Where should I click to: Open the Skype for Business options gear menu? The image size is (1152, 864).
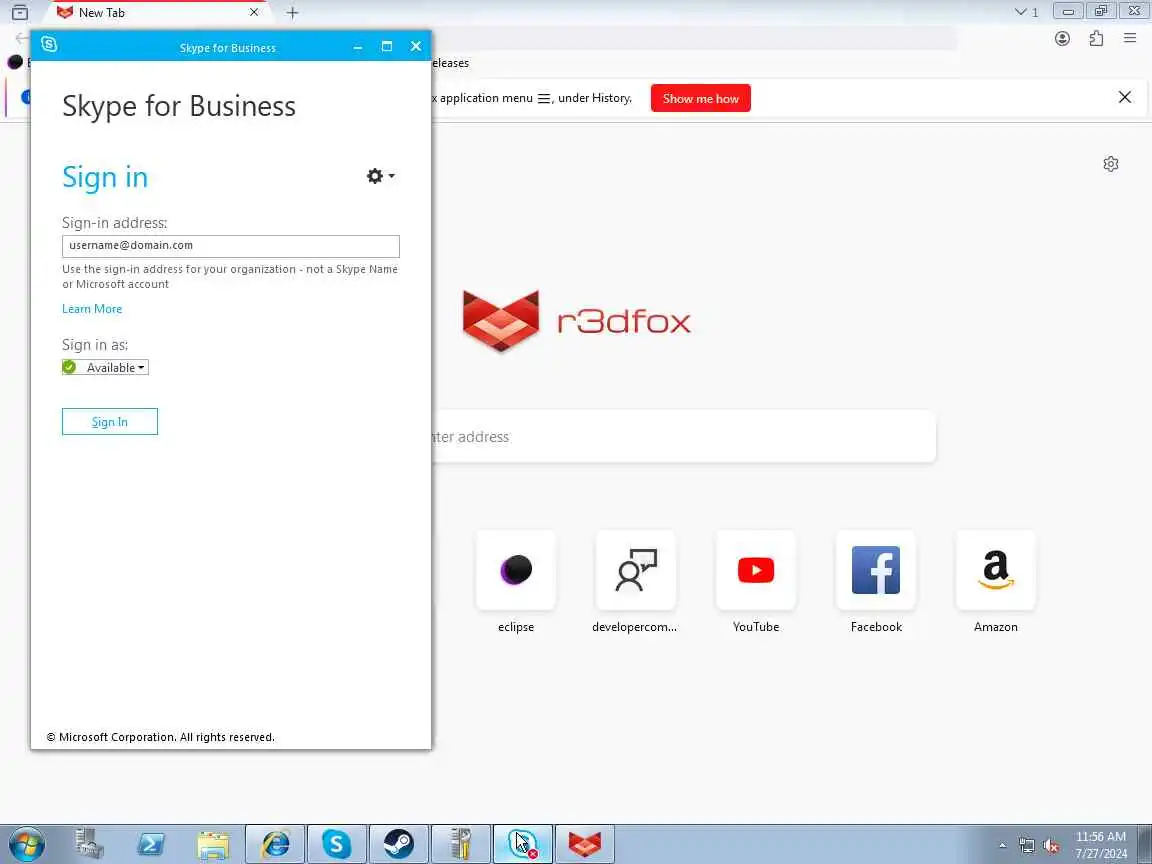[380, 176]
